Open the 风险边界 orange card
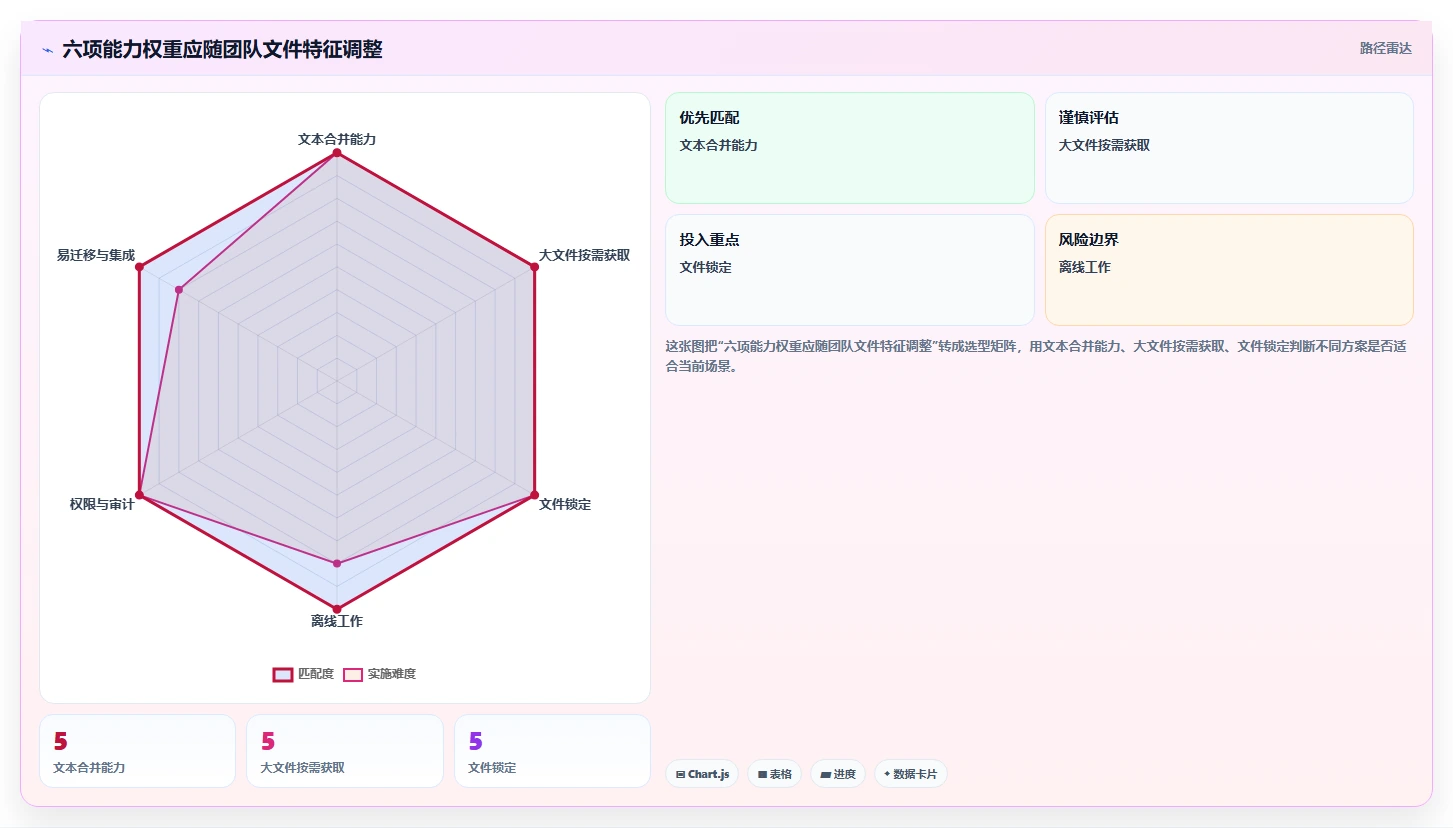Image resolution: width=1453 pixels, height=828 pixels. click(x=1229, y=270)
